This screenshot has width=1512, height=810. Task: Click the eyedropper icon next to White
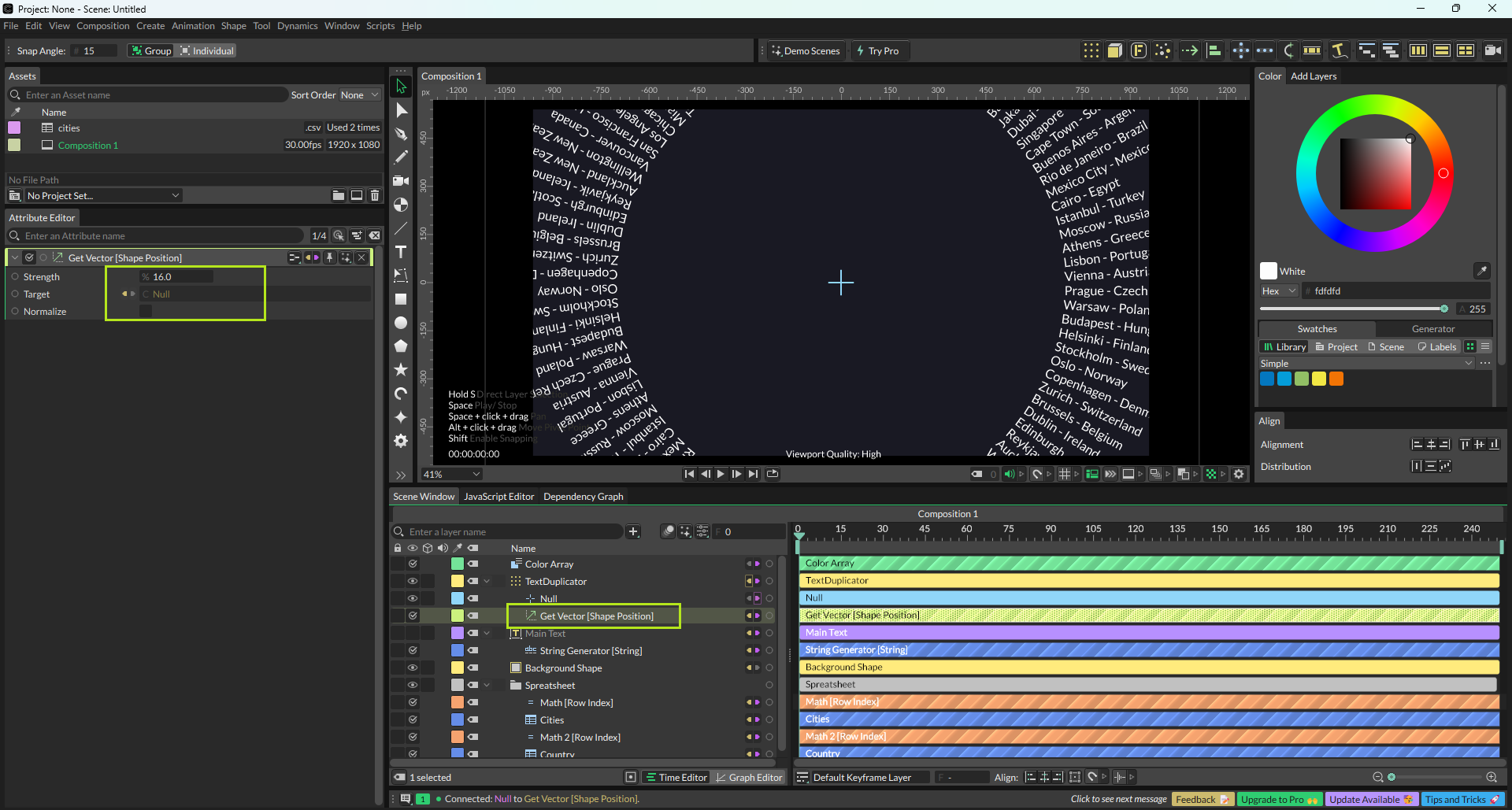coord(1481,271)
